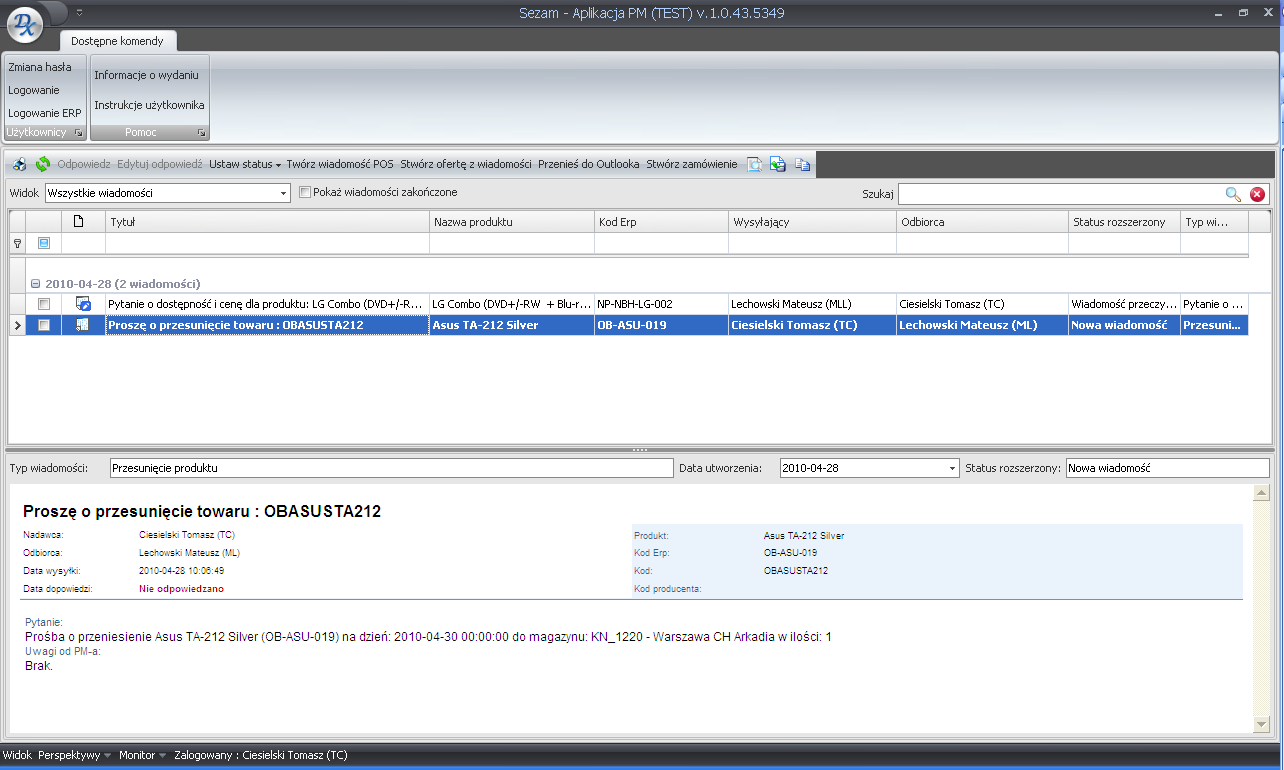Viewport: 1284px width, 770px height.
Task: Open the Data utworzenia date dropdown
Action: tap(952, 468)
